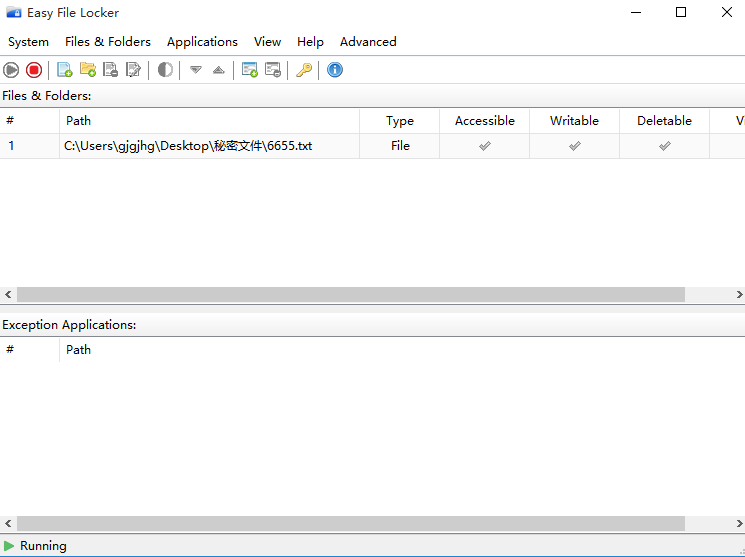The image size is (745, 557).
Task: Click the Add File toolbar icon
Action: point(65,70)
